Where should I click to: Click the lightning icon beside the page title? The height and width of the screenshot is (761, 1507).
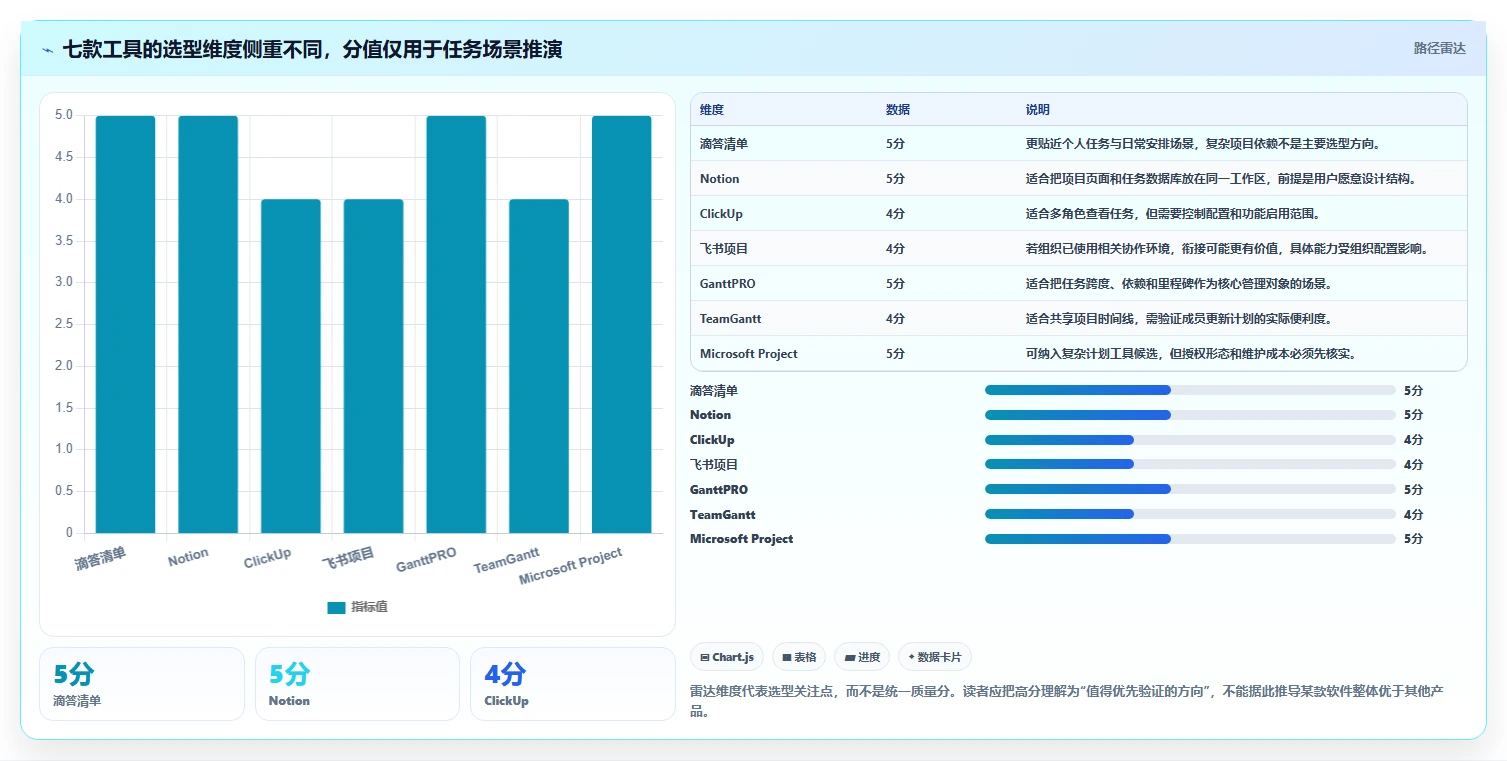[48, 49]
